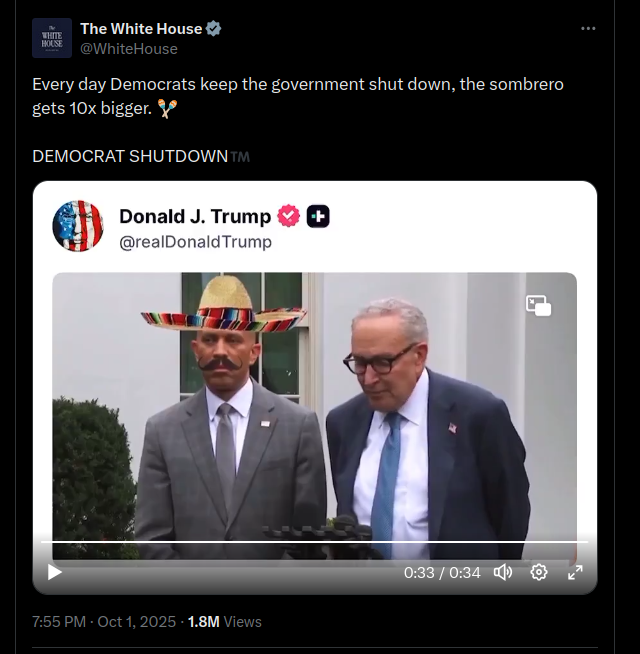Click the maracas emoji in the post text
The image size is (640, 654).
pyautogui.click(x=167, y=108)
